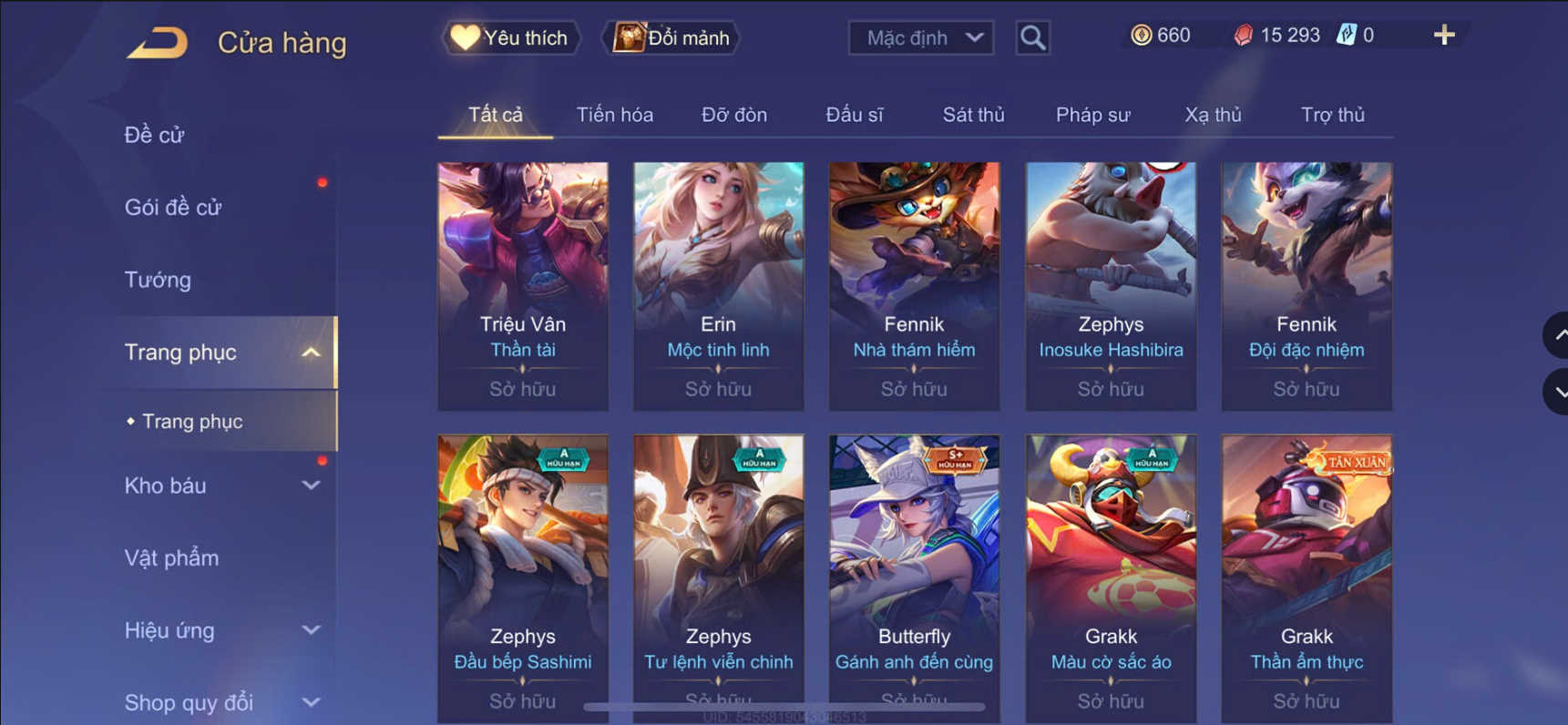Tap the red gem currency icon
The height and width of the screenshot is (725, 1568).
(x=1243, y=36)
